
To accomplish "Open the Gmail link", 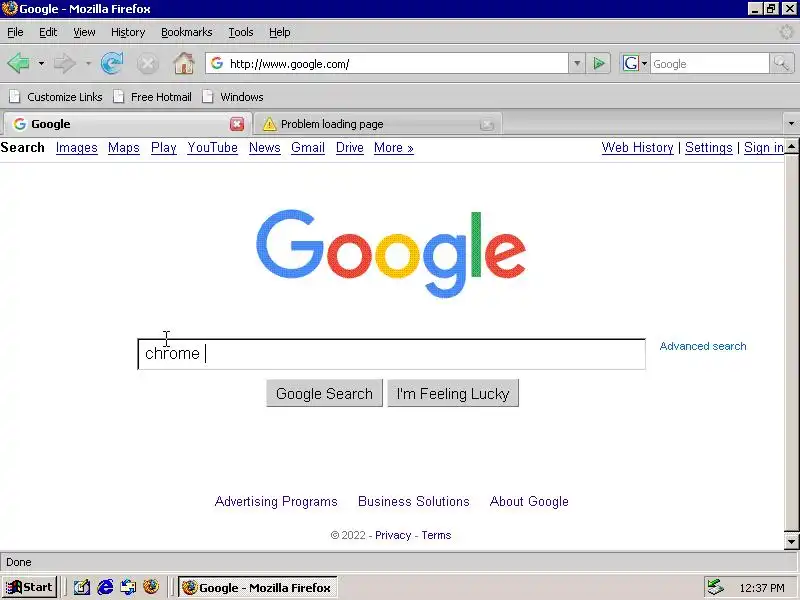I will click(308, 148).
